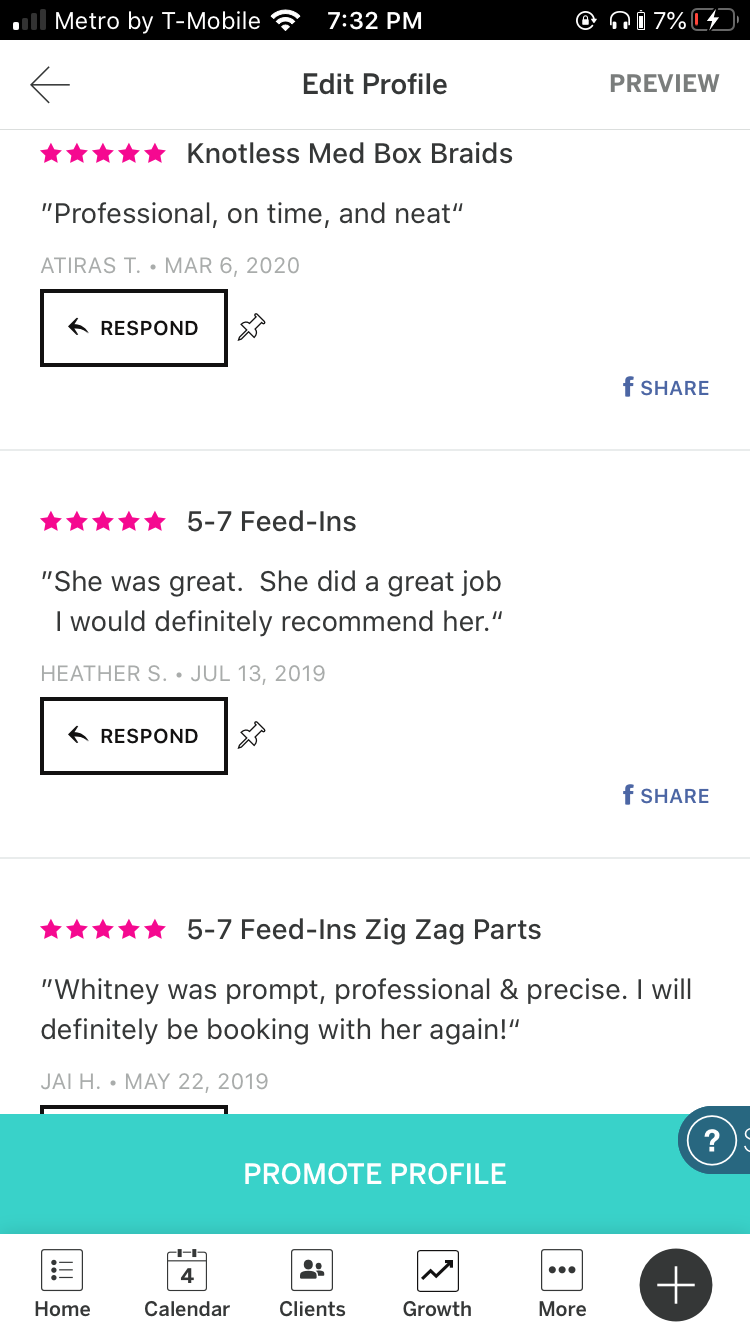The height and width of the screenshot is (1334, 750).
Task: Tap the round plus add button
Action: tap(676, 1285)
